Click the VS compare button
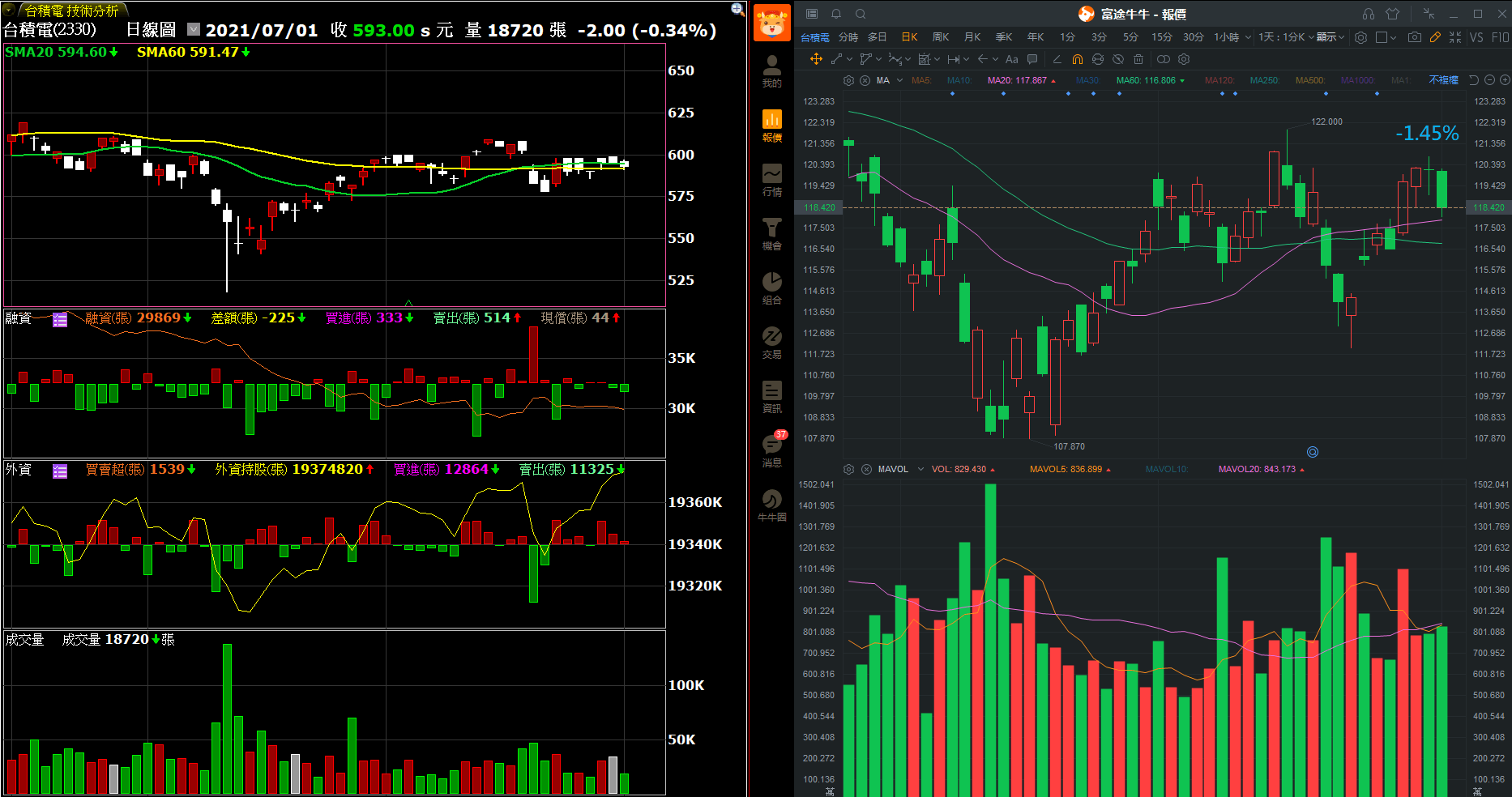 1476,37
